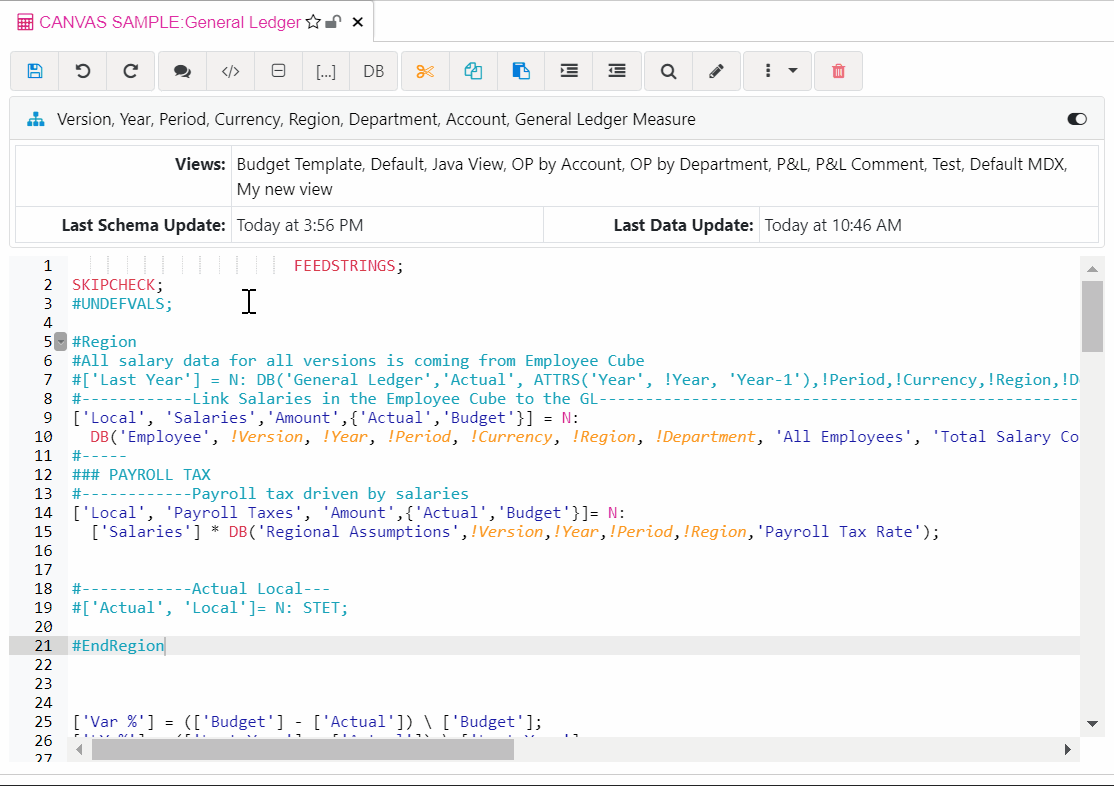Image resolution: width=1114 pixels, height=786 pixels.
Task: Click the red trash Delete icon
Action: click(838, 71)
